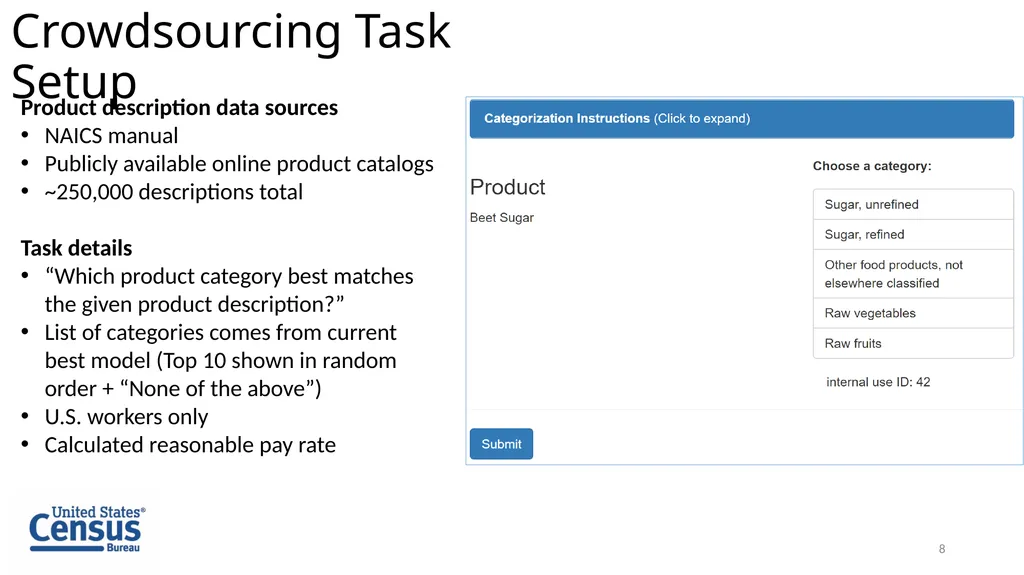Click the blue Submit button
The height and width of the screenshot is (575, 1024).
501,444
